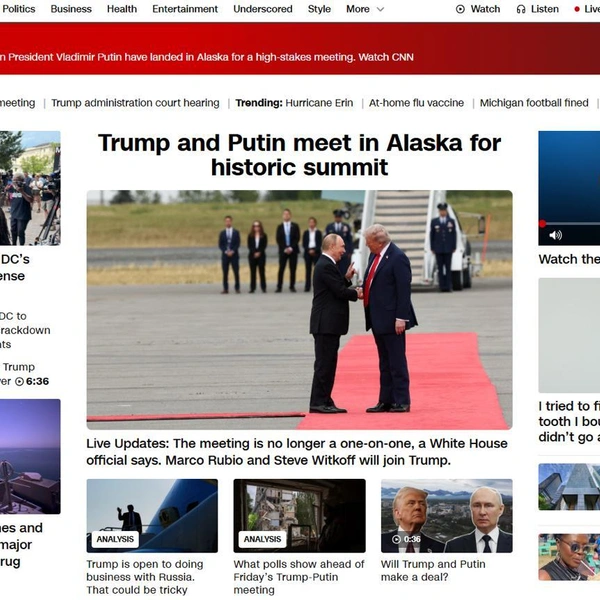Viewport: 600px width, 600px height.
Task: Open Trump administration court hearing link
Action: pos(135,103)
